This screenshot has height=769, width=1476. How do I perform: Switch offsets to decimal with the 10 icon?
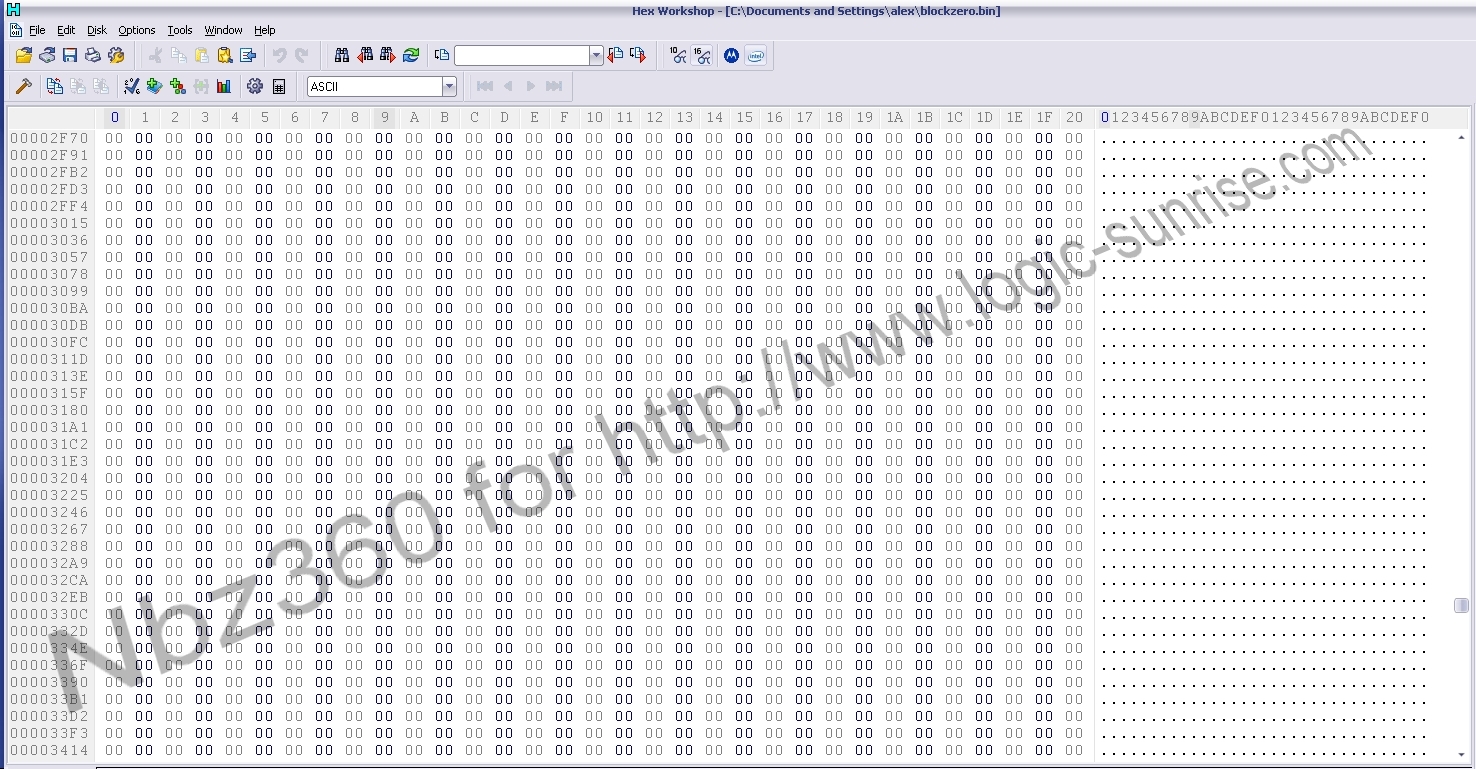click(x=678, y=55)
